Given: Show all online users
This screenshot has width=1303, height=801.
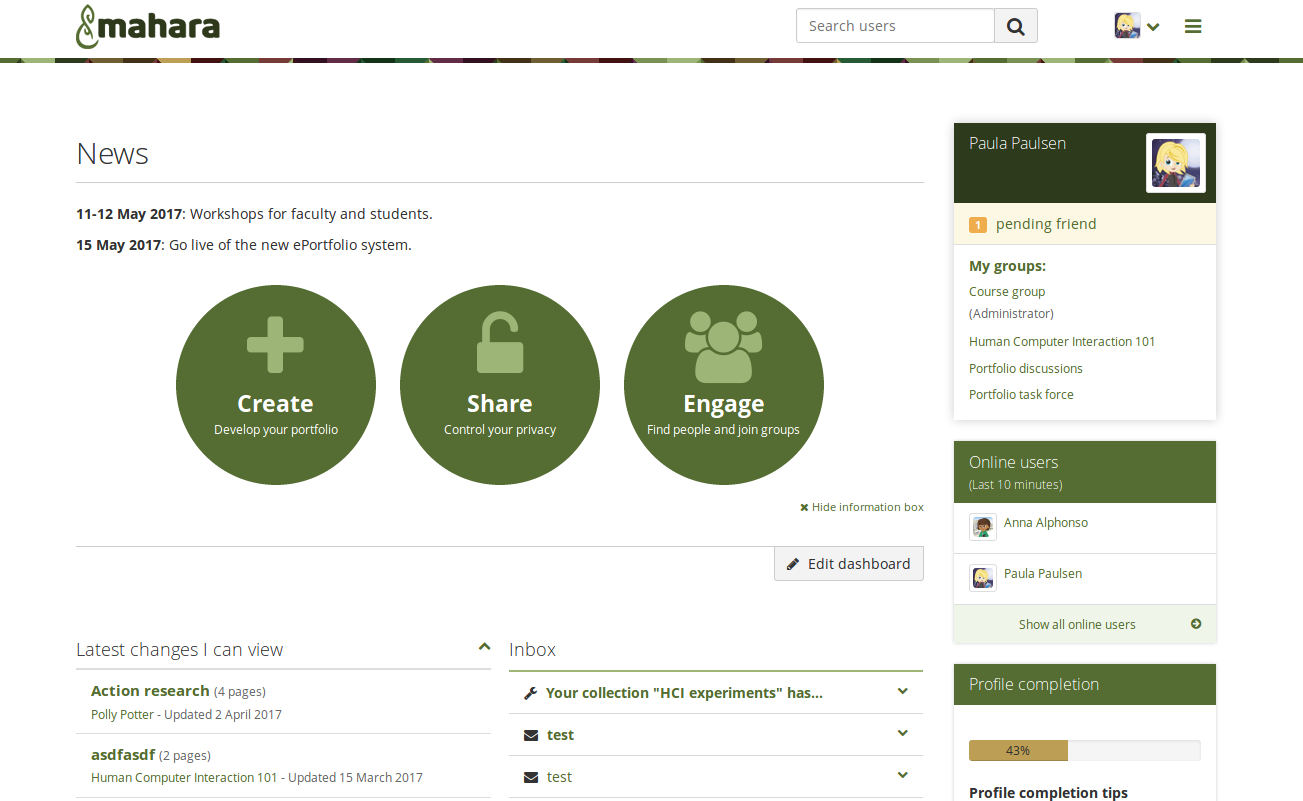Looking at the screenshot, I should [1077, 624].
